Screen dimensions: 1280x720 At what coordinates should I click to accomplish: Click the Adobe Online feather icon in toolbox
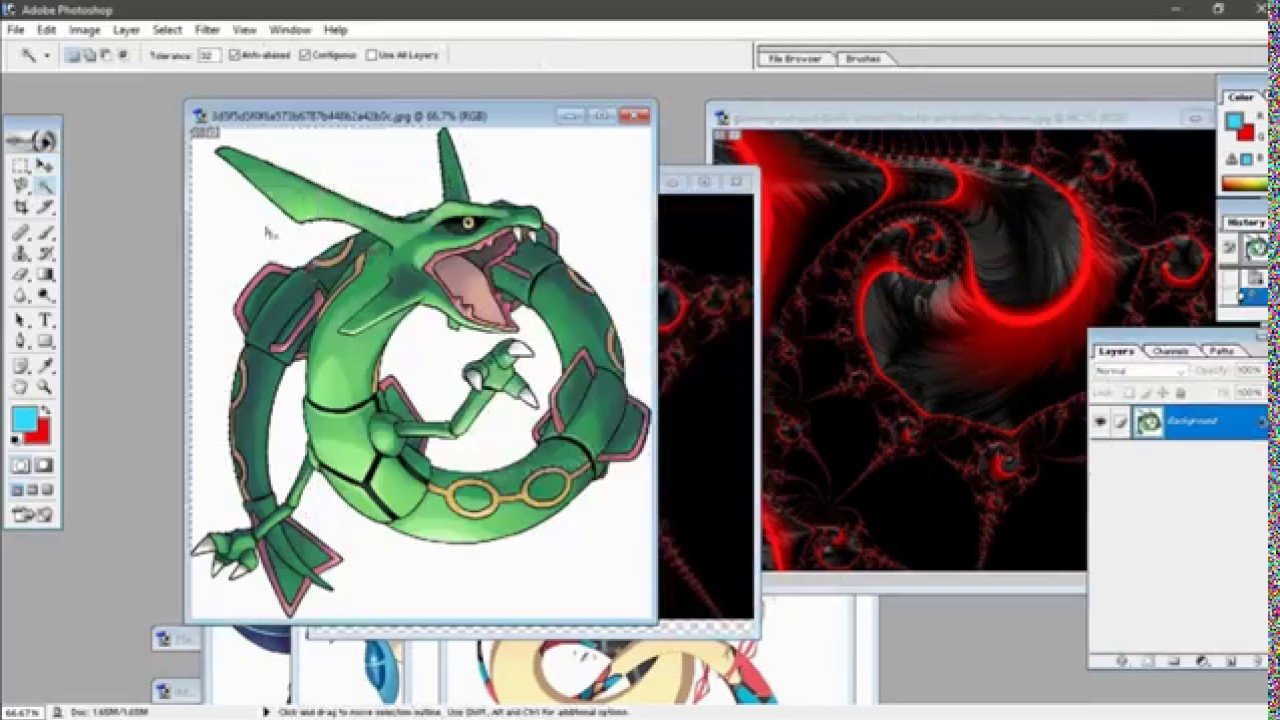tap(32, 140)
